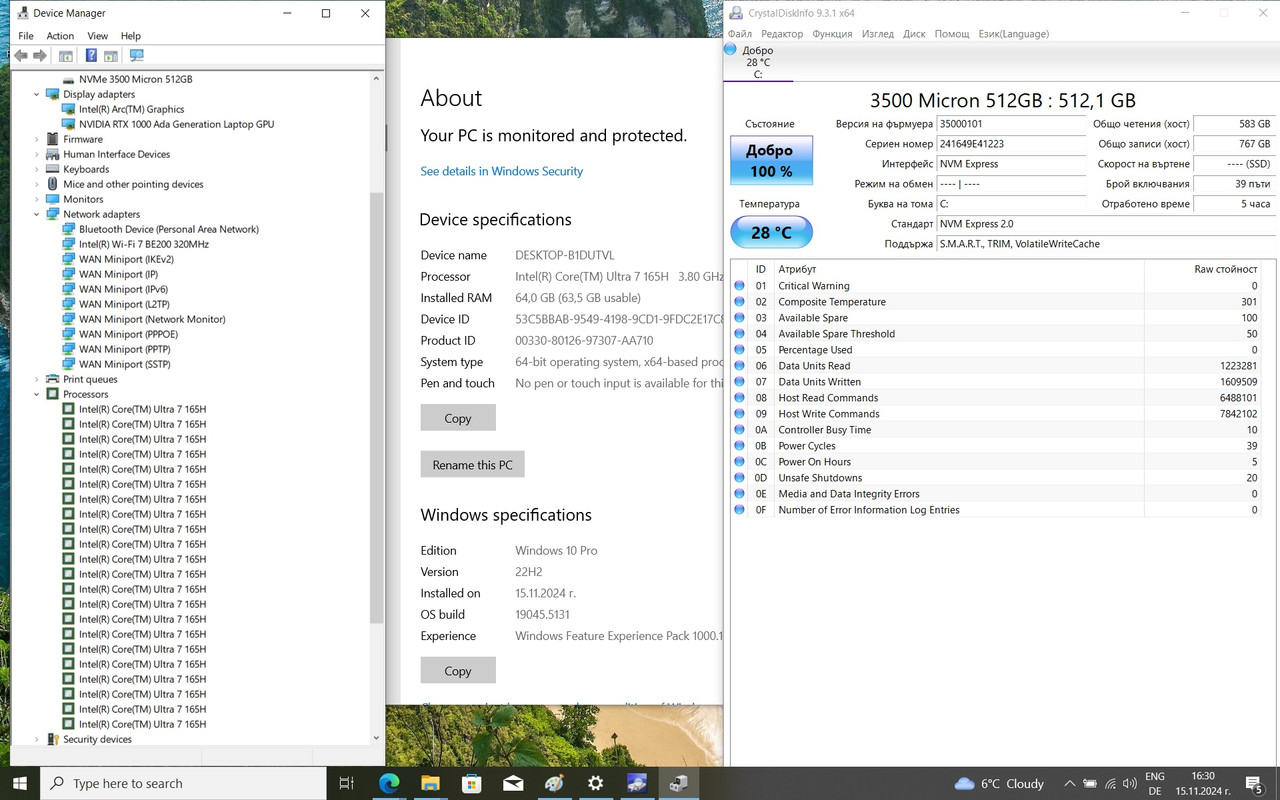Toggle the show/hide action pane toolbar icon
Image resolution: width=1280 pixels, height=800 pixels.
tap(111, 56)
